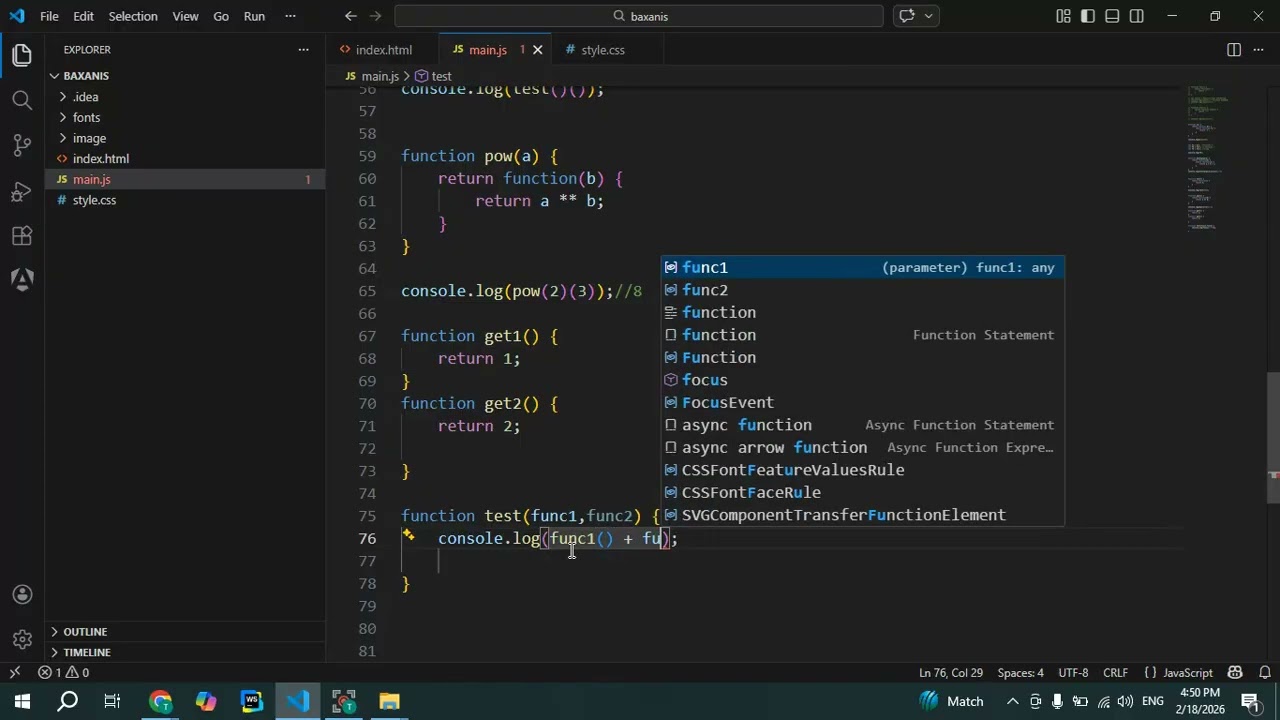The height and width of the screenshot is (720, 1280).
Task: Go back in navigation history
Action: (350, 16)
